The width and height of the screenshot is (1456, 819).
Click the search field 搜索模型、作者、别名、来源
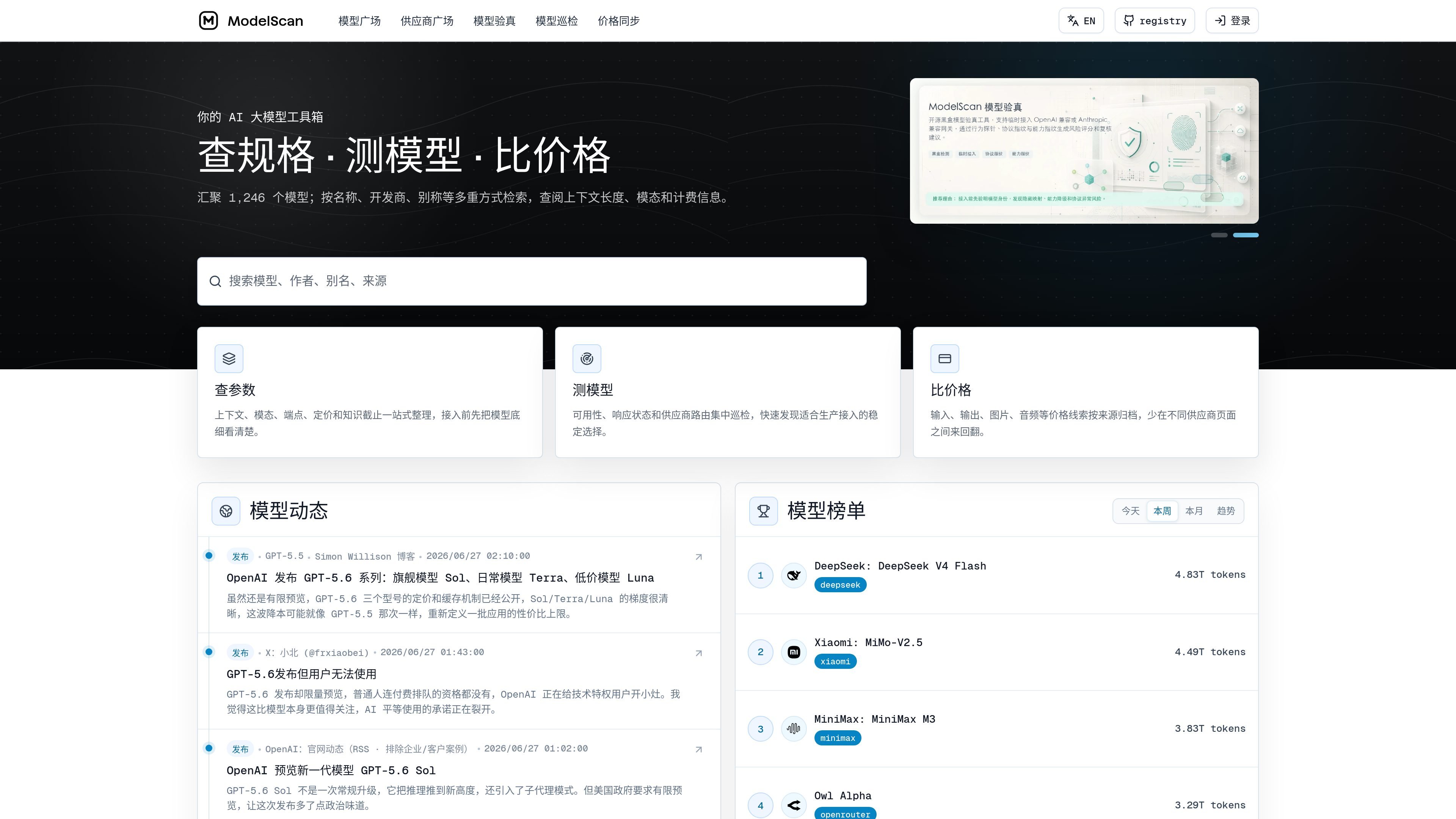[532, 281]
